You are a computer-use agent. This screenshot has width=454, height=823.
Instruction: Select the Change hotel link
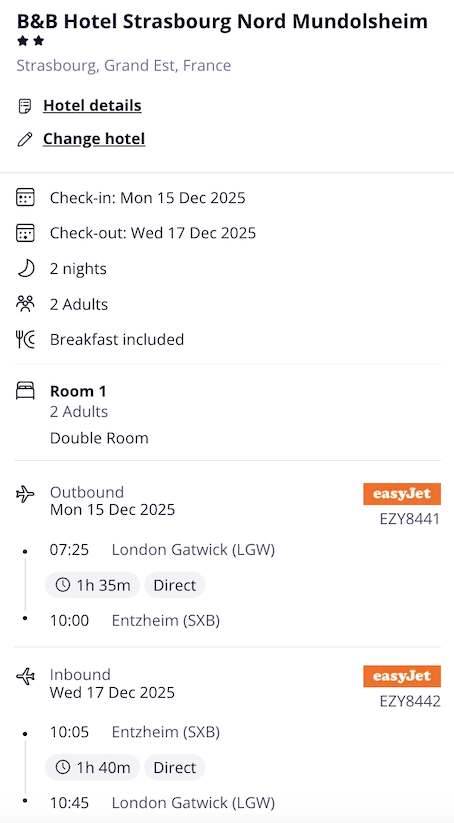(x=94, y=139)
